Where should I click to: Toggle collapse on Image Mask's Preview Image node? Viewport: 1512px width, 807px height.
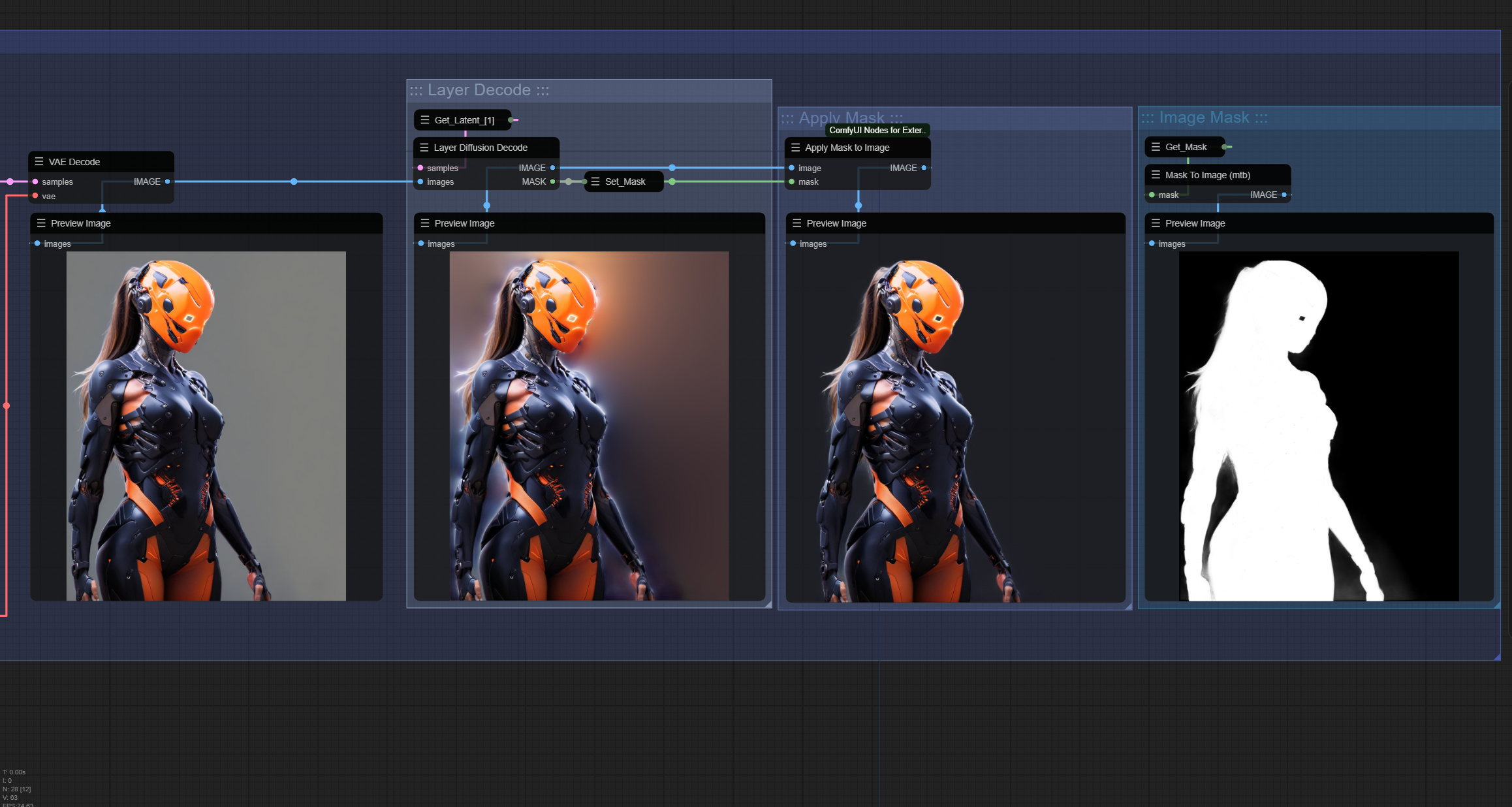click(1155, 223)
